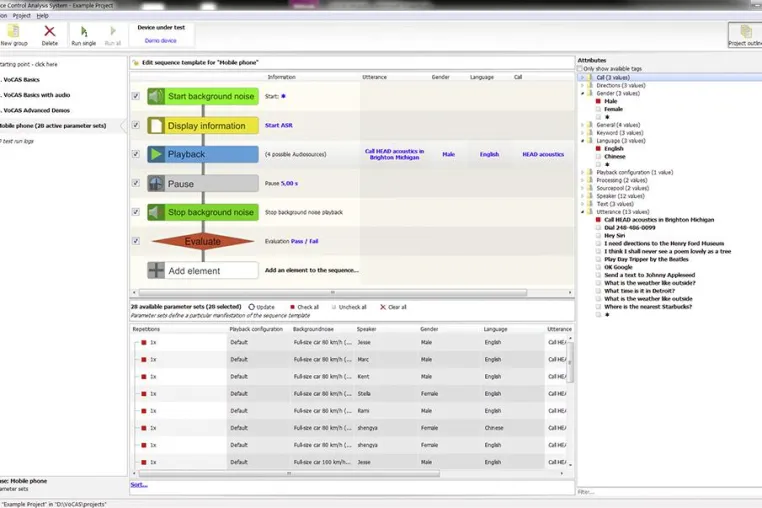Expand the Keyword (3 values) node

tap(583, 133)
